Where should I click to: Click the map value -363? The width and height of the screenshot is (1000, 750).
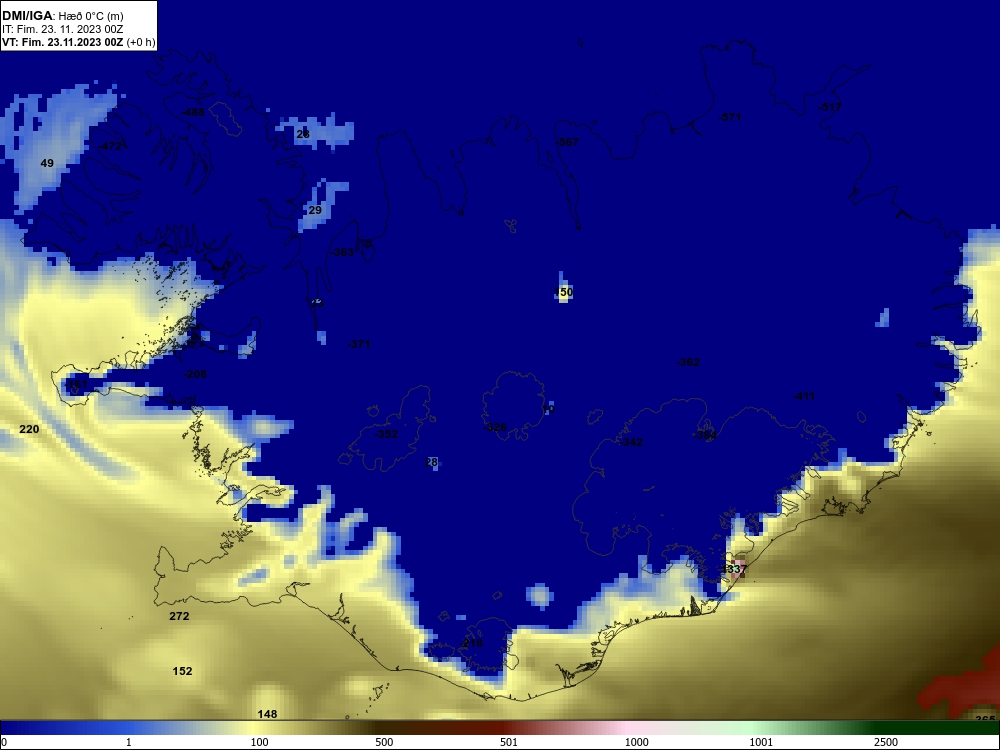point(342,253)
